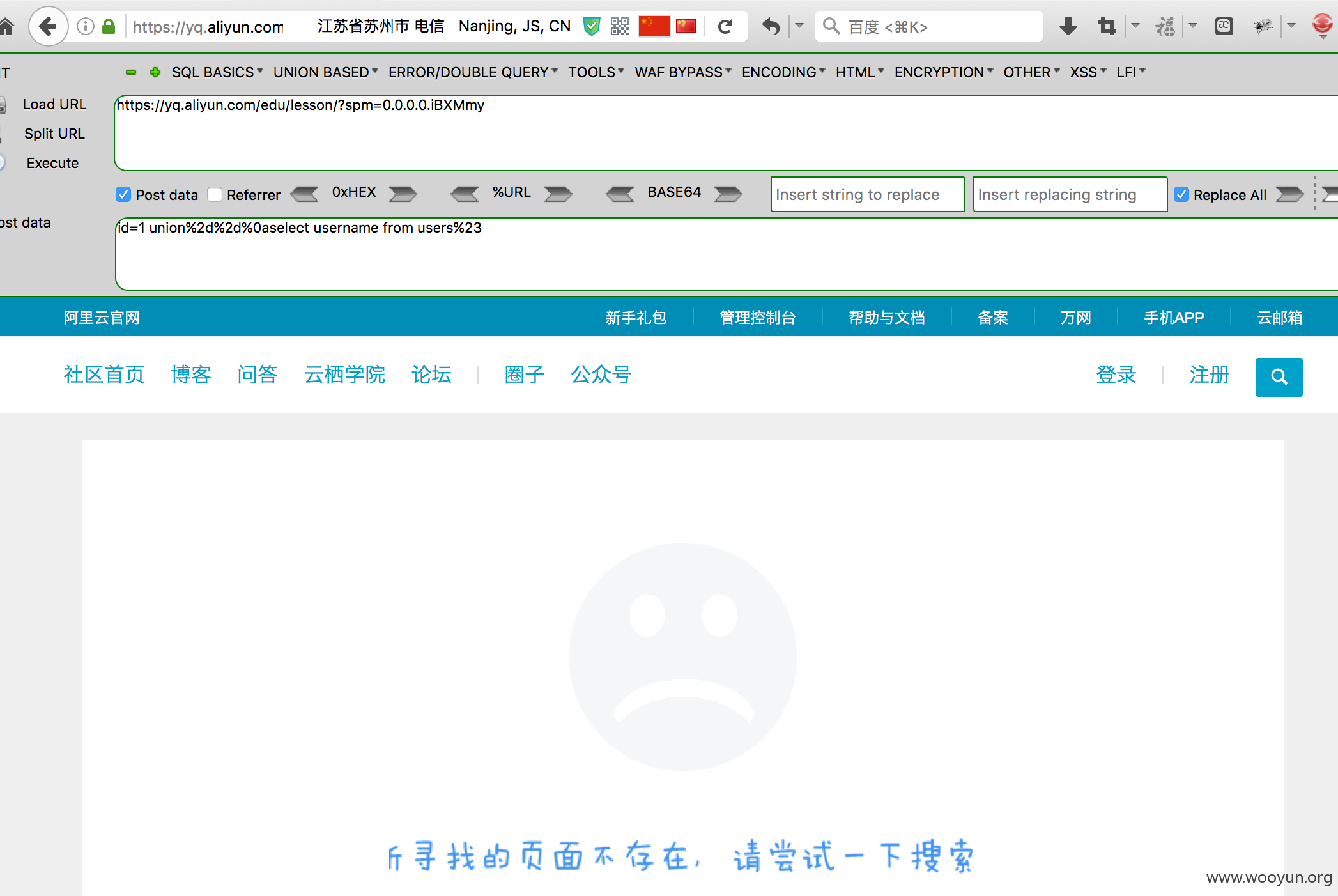
Task: Expand the SQL BASICS menu
Action: [x=217, y=72]
